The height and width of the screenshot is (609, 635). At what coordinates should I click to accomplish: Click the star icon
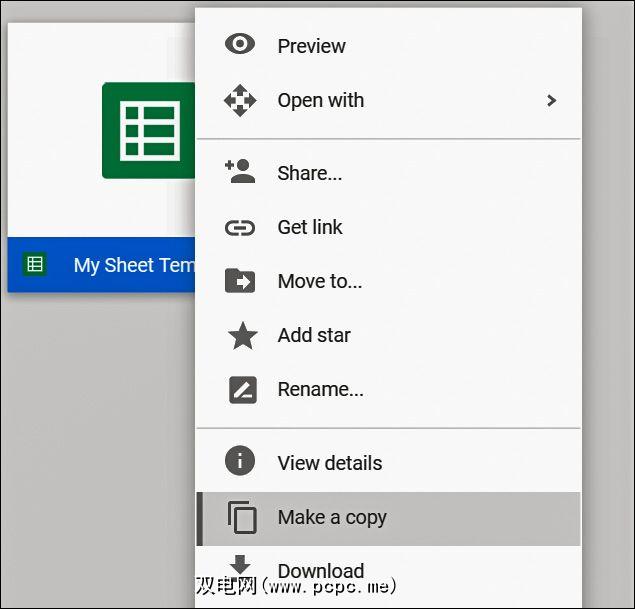pyautogui.click(x=242, y=335)
